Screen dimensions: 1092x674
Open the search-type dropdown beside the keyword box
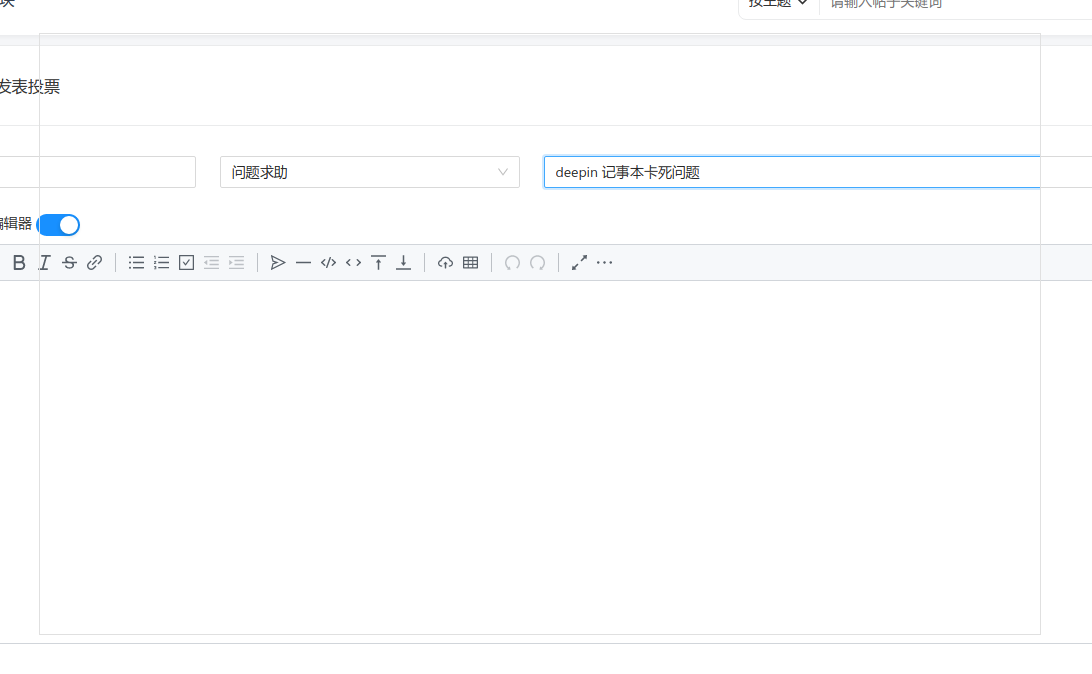click(778, 3)
